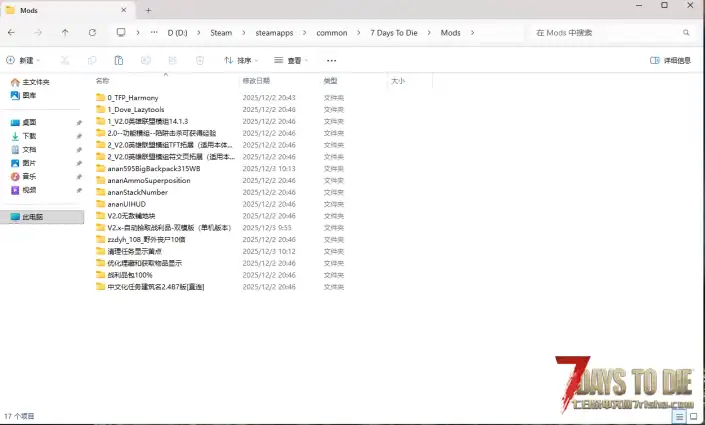705x425 pixels.
Task: Jump to Steam folder in the breadcrumb
Action: 221,33
